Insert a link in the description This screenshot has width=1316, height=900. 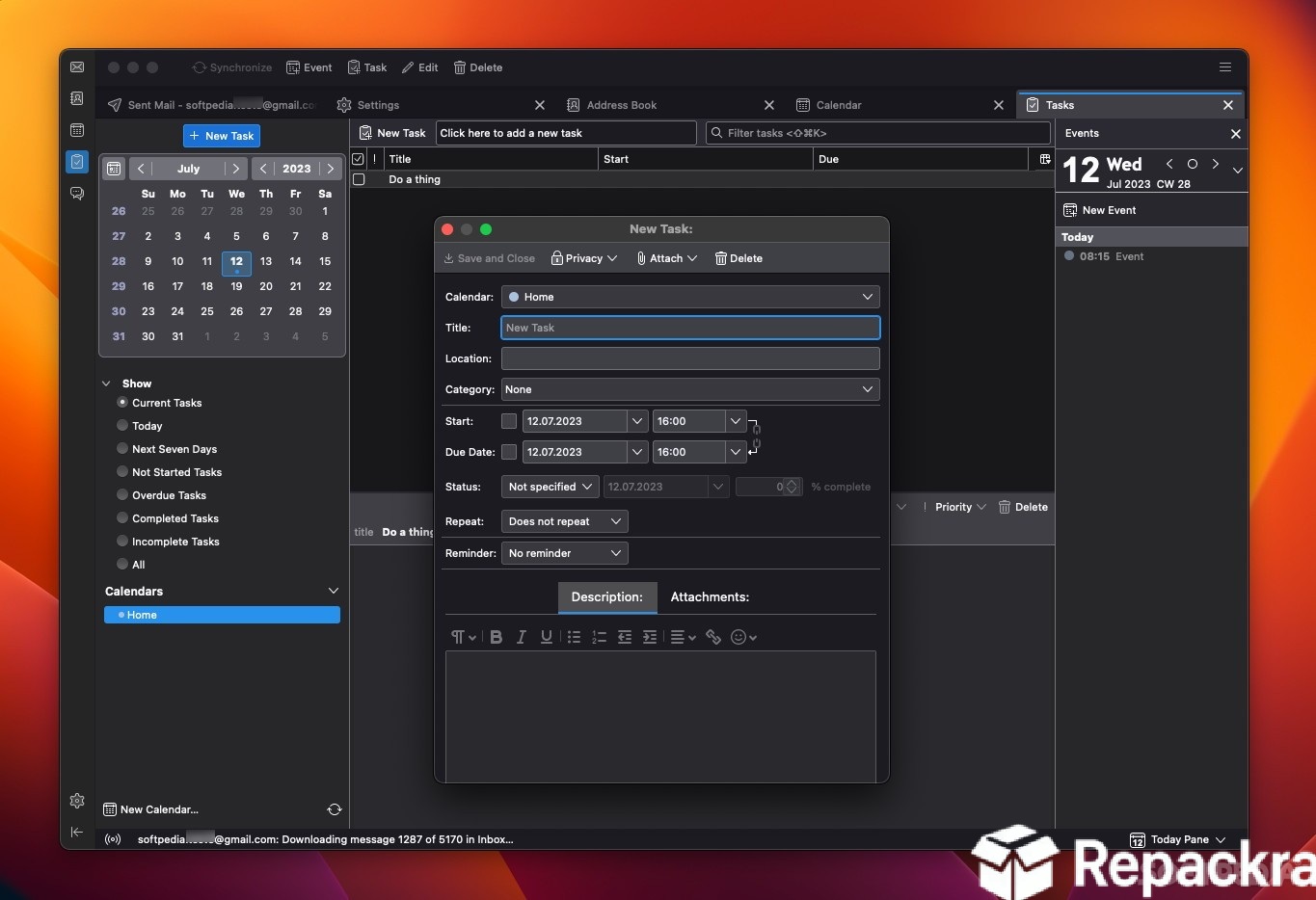tap(713, 637)
